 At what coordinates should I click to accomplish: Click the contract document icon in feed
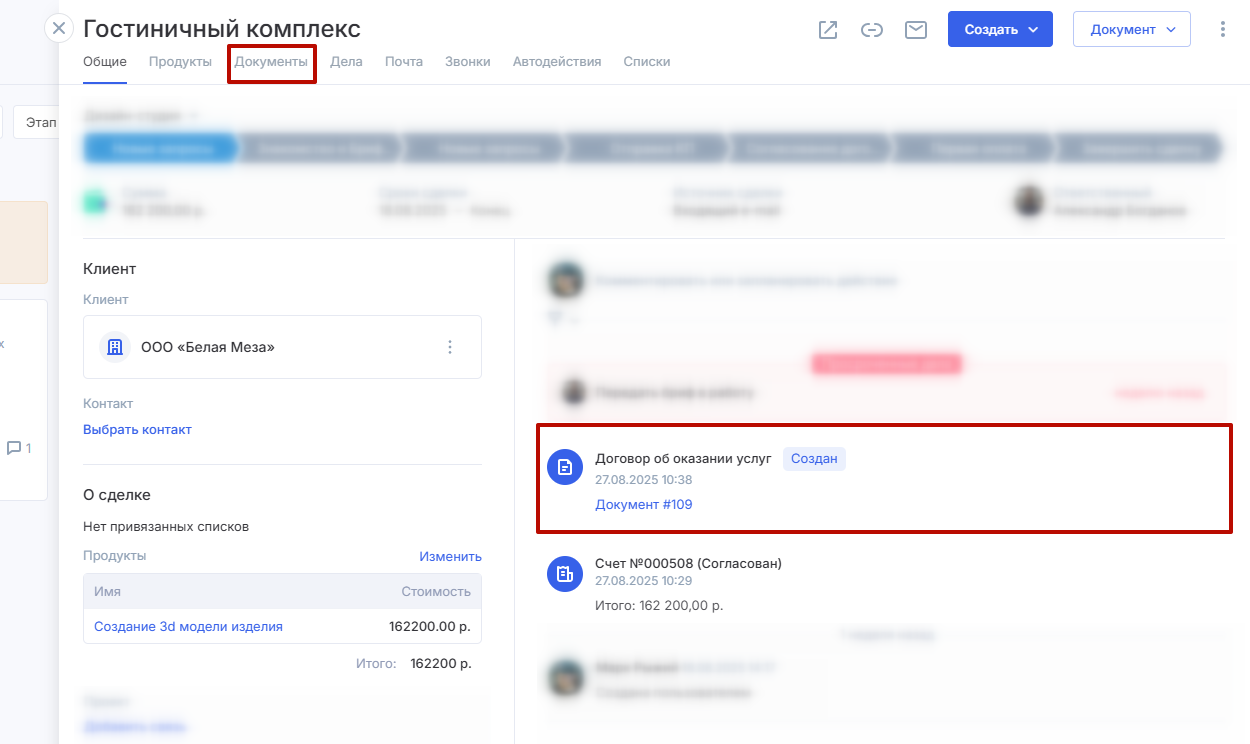(565, 466)
